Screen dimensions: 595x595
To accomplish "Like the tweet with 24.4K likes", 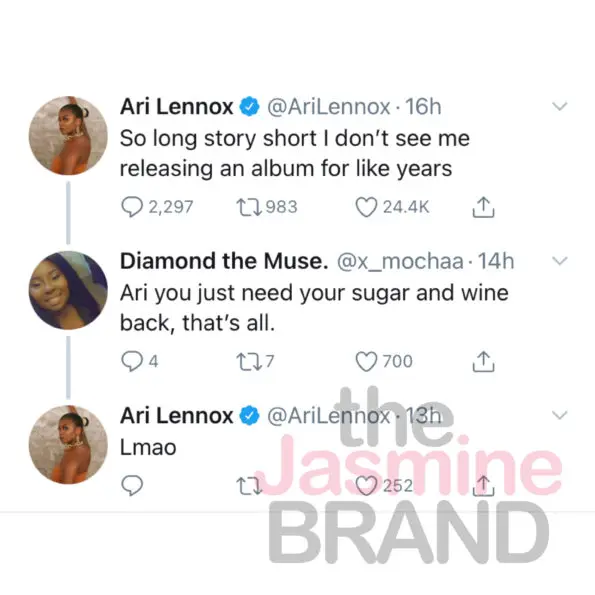I will tap(366, 207).
